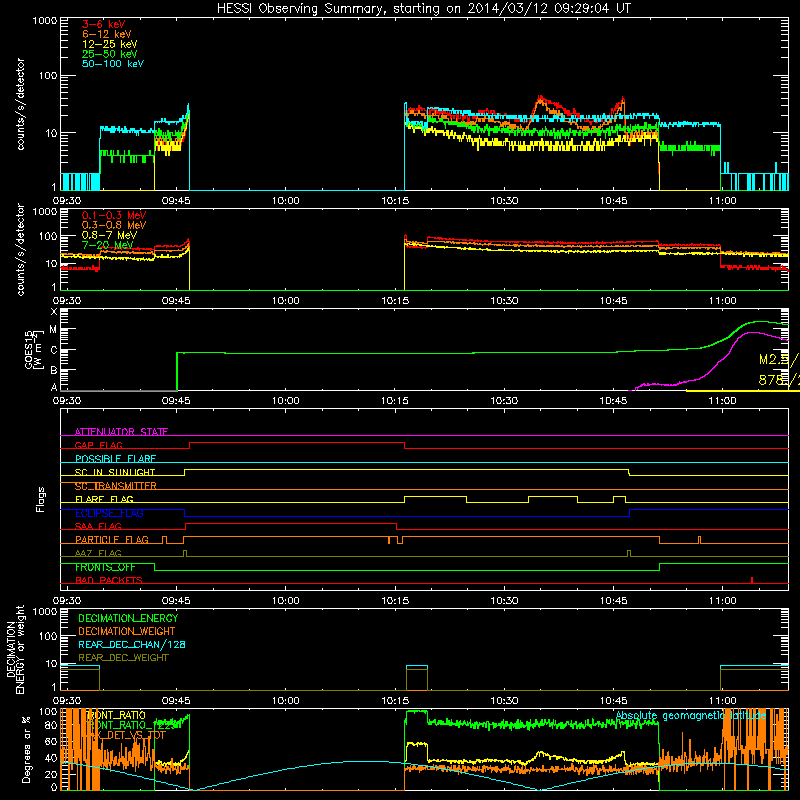The height and width of the screenshot is (800, 800).
Task: Click the B class tick on GOES plot
Action: 54,370
